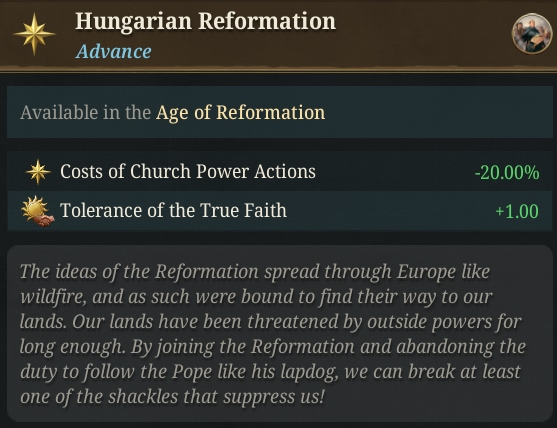Click the 'Available in the' availability banner
Image resolution: width=557 pixels, height=428 pixels.
pyautogui.click(x=280, y=112)
